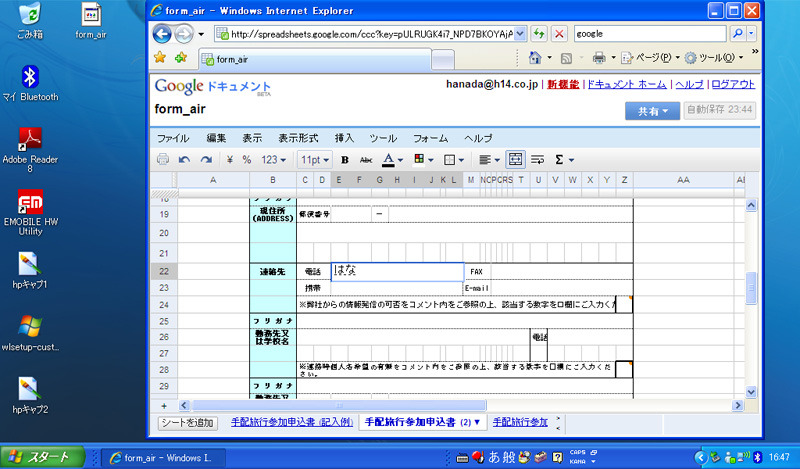The height and width of the screenshot is (469, 800).
Task: Stop loading the page
Action: 559,34
